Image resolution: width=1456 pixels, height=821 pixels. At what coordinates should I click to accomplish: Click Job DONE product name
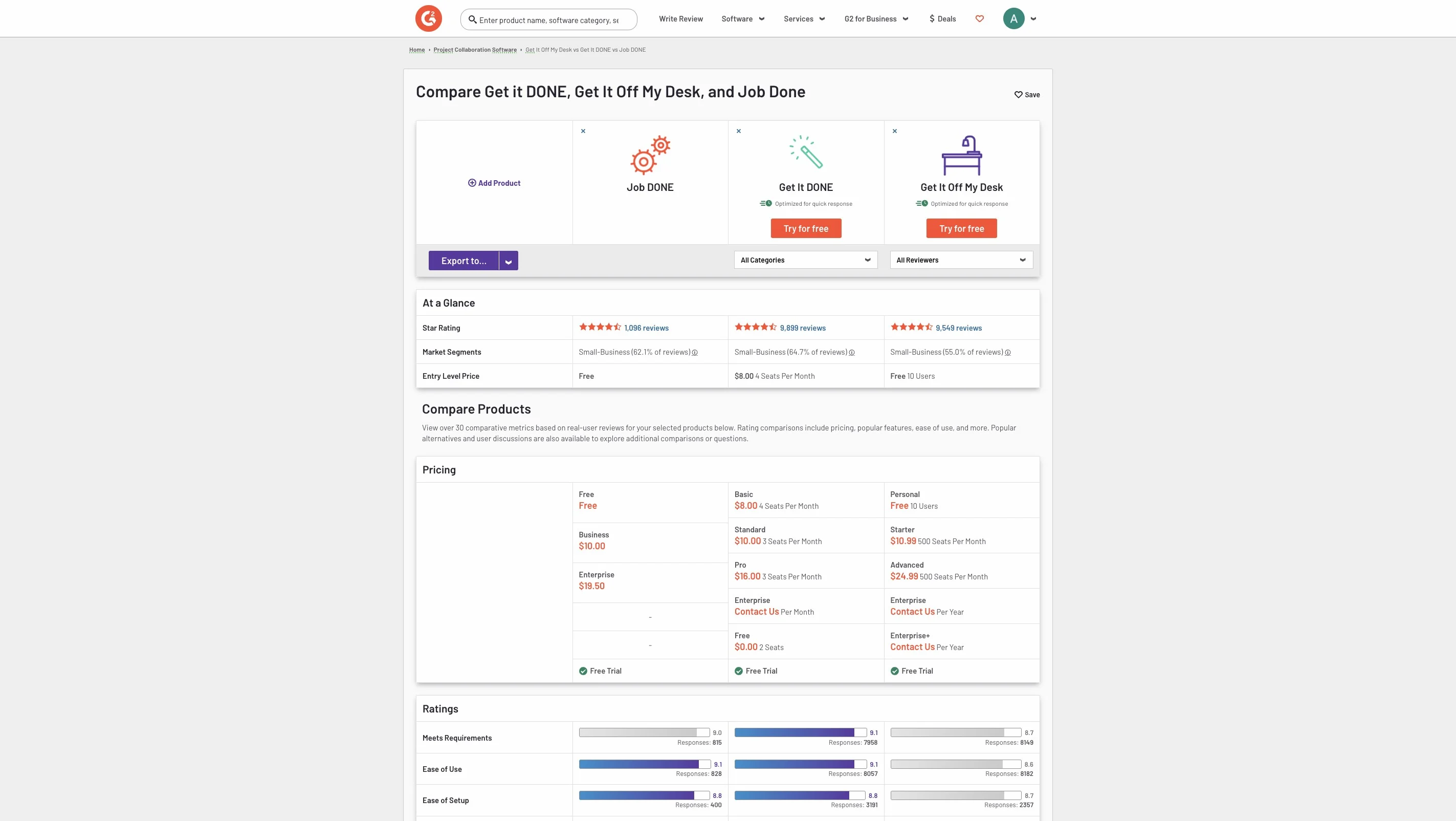(650, 187)
